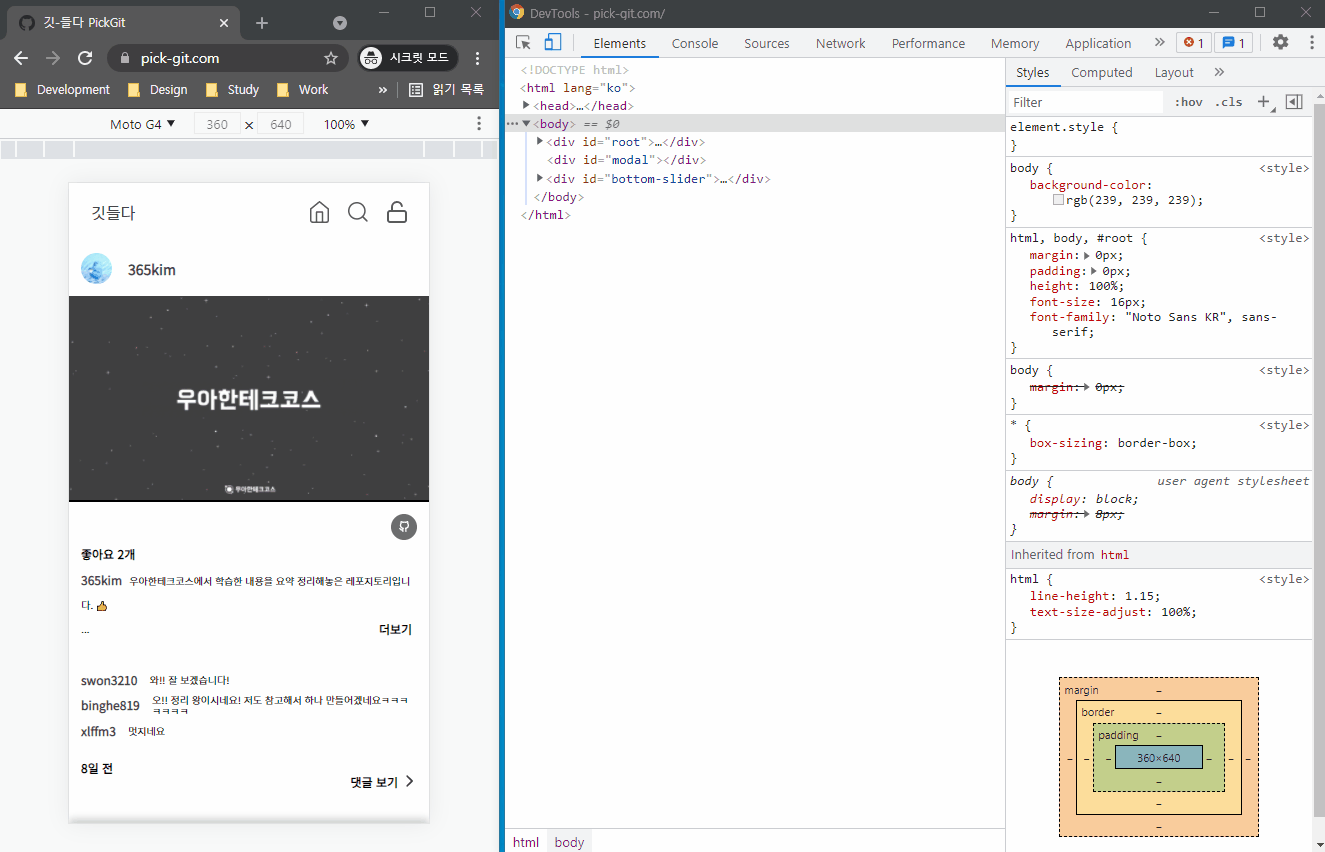Switch to the Computed styles tab
Screen dimensions: 1325x852
click(1101, 72)
